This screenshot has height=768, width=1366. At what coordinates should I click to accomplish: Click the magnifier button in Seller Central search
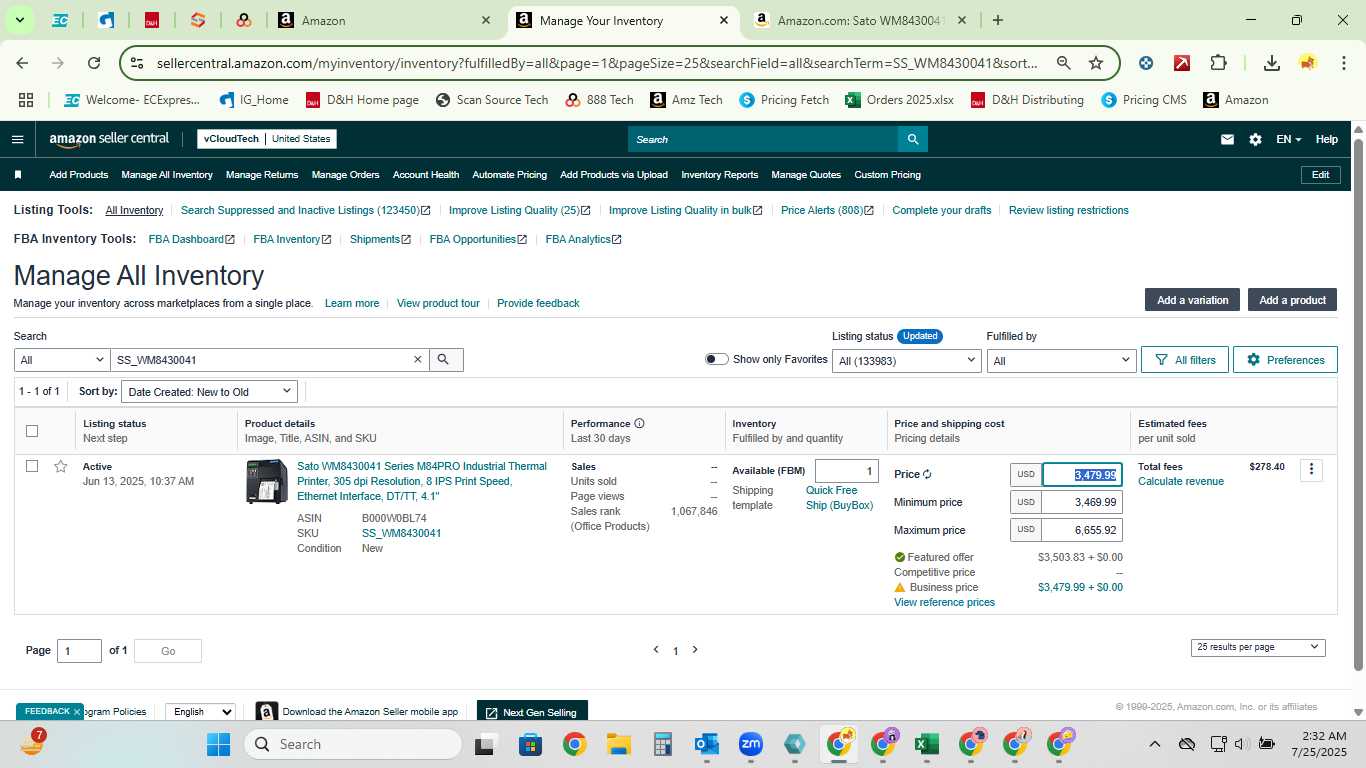(x=912, y=139)
